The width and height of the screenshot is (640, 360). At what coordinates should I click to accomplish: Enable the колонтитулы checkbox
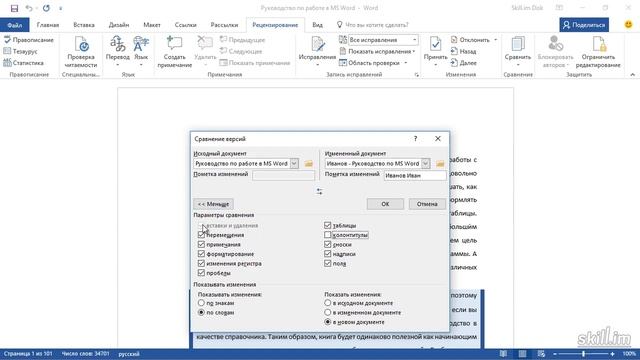(327, 235)
